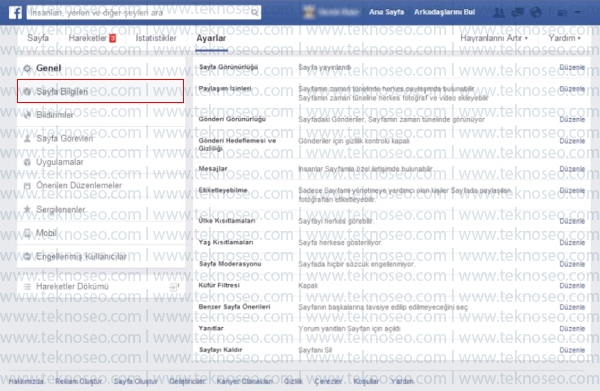Viewport: 600px width, 391px height.
Task: Switch to the Hareketler tab
Action: click(x=88, y=38)
